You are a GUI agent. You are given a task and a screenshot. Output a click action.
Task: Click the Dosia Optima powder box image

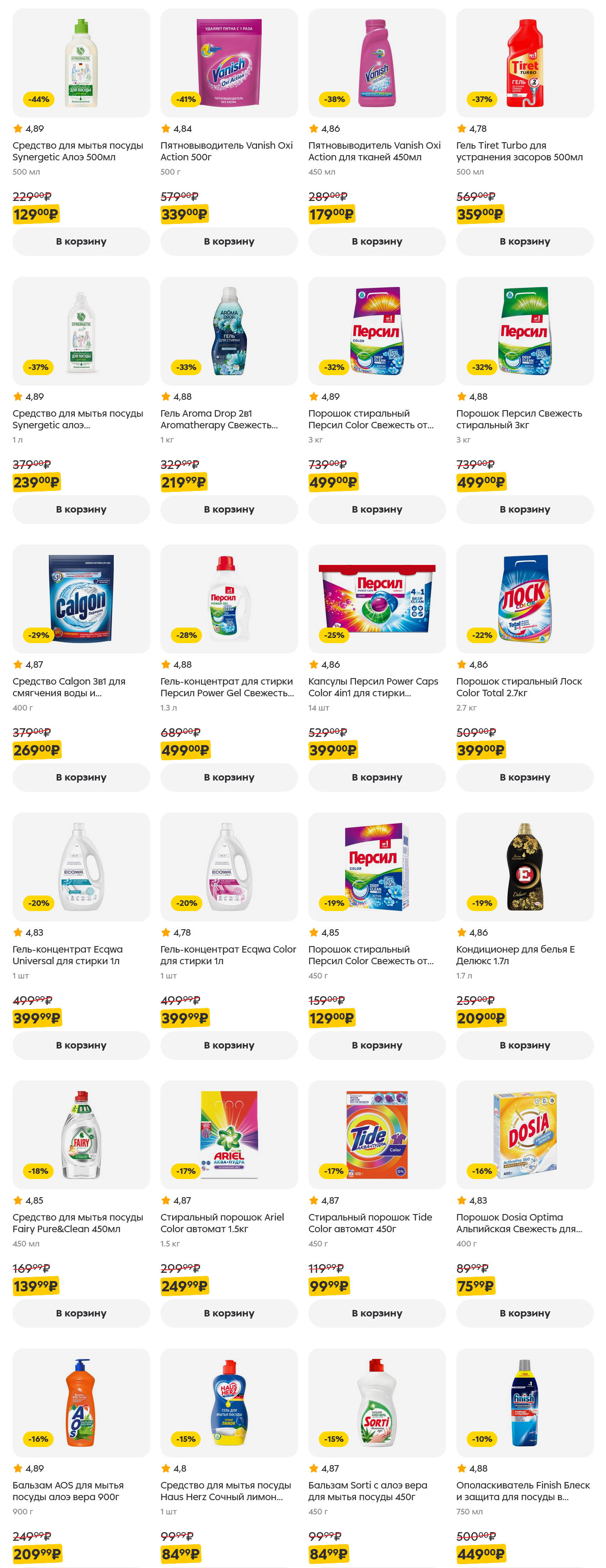click(525, 1135)
